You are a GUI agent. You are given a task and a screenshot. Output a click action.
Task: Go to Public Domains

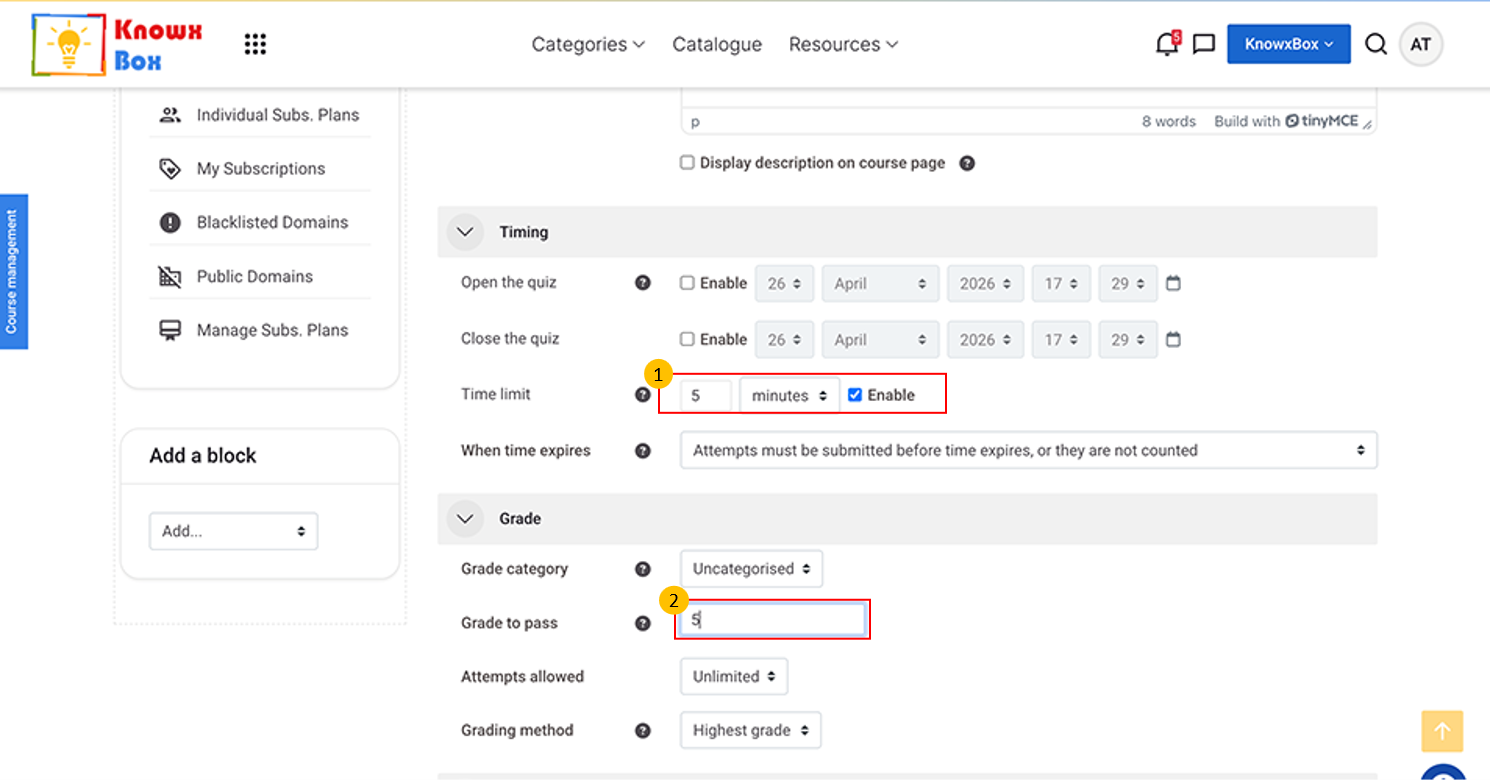click(x=255, y=277)
